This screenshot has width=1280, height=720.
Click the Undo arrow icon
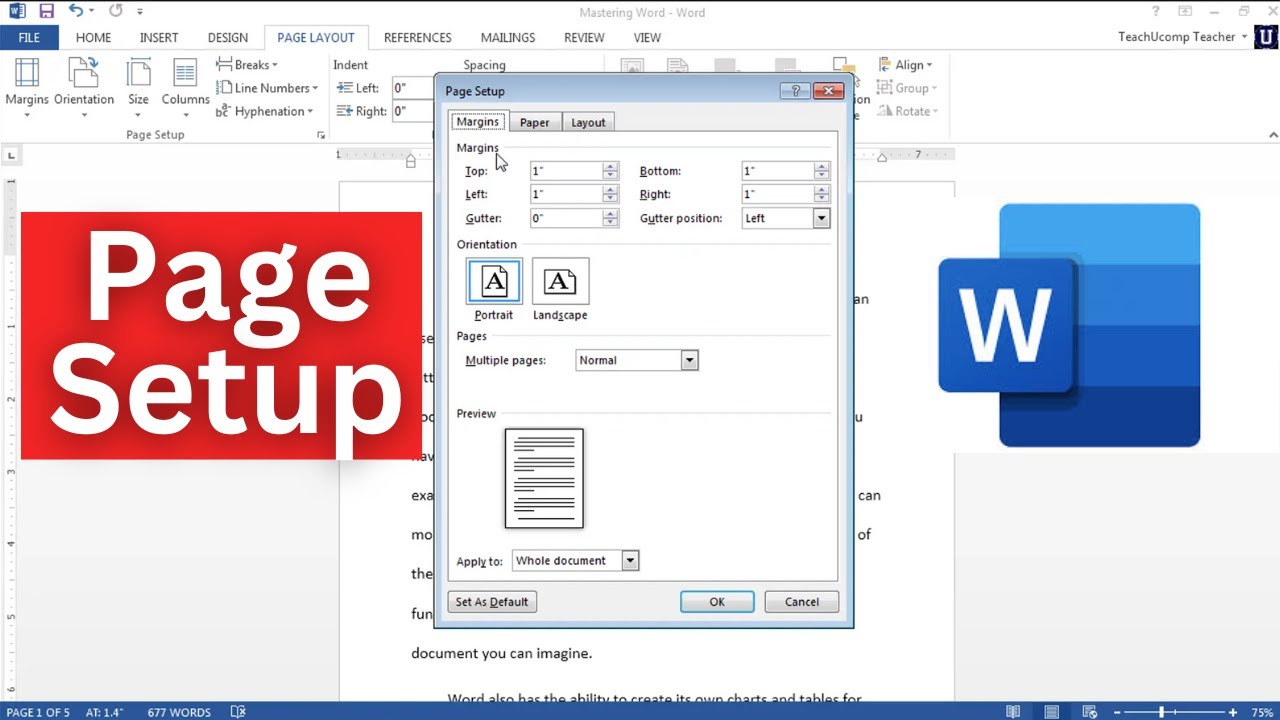pos(76,12)
